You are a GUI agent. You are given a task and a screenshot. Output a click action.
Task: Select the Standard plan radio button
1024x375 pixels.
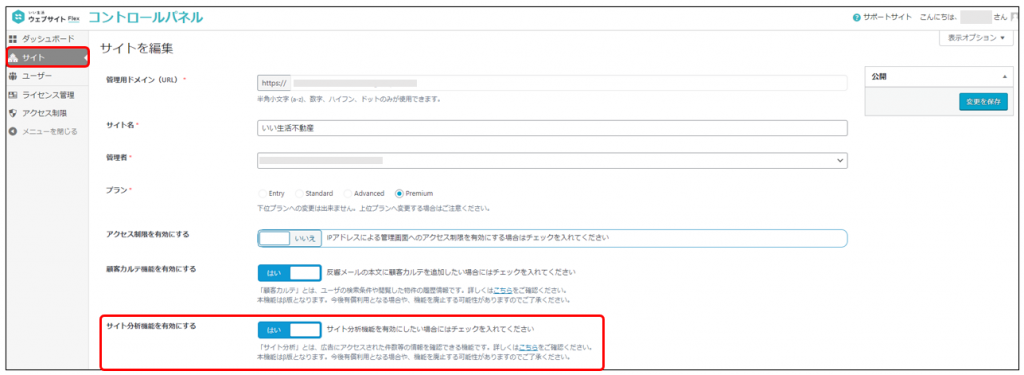tap(299, 193)
